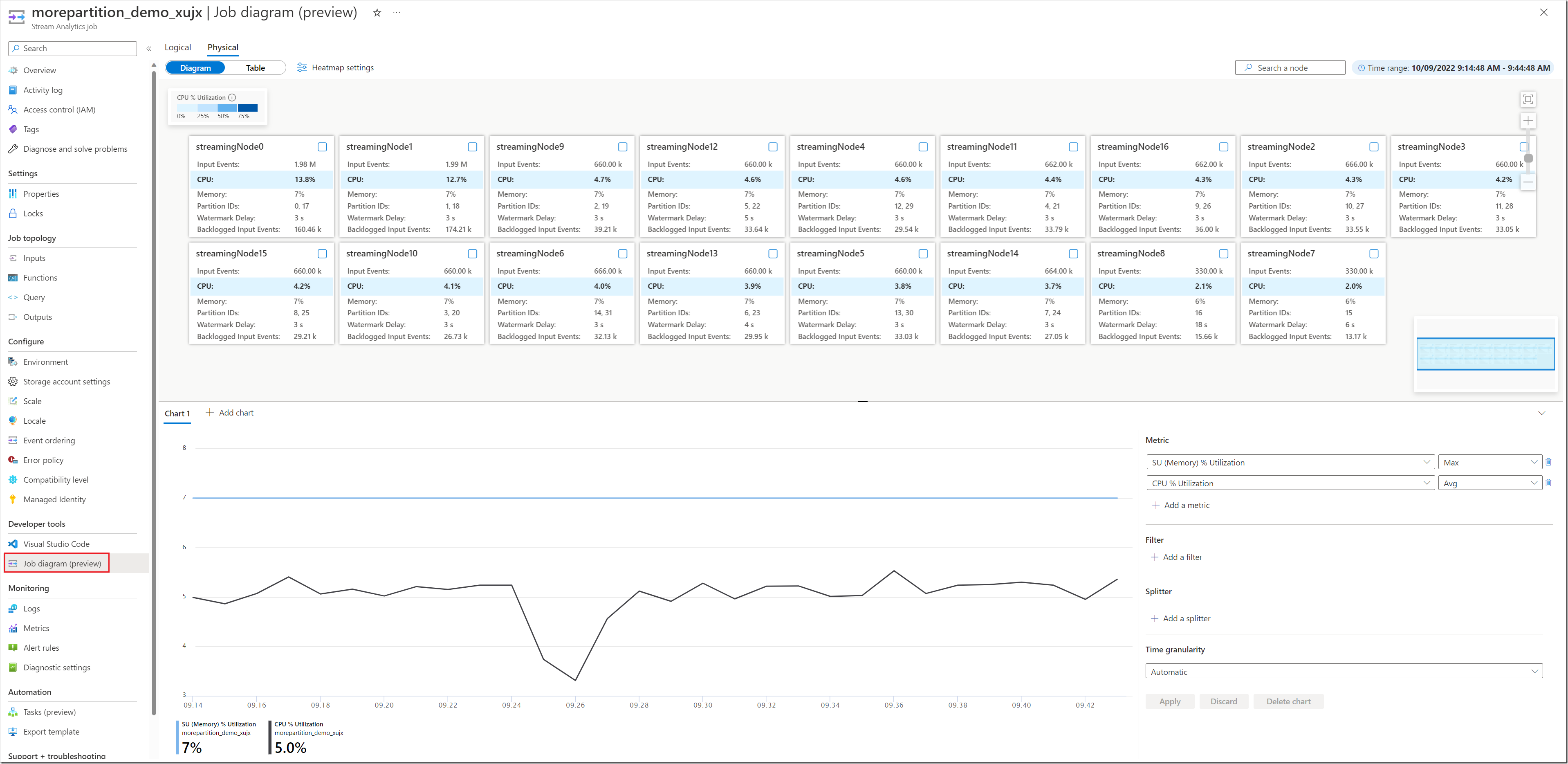Zoom in the diagram with plus icon
1568x764 pixels.
pyautogui.click(x=1528, y=121)
